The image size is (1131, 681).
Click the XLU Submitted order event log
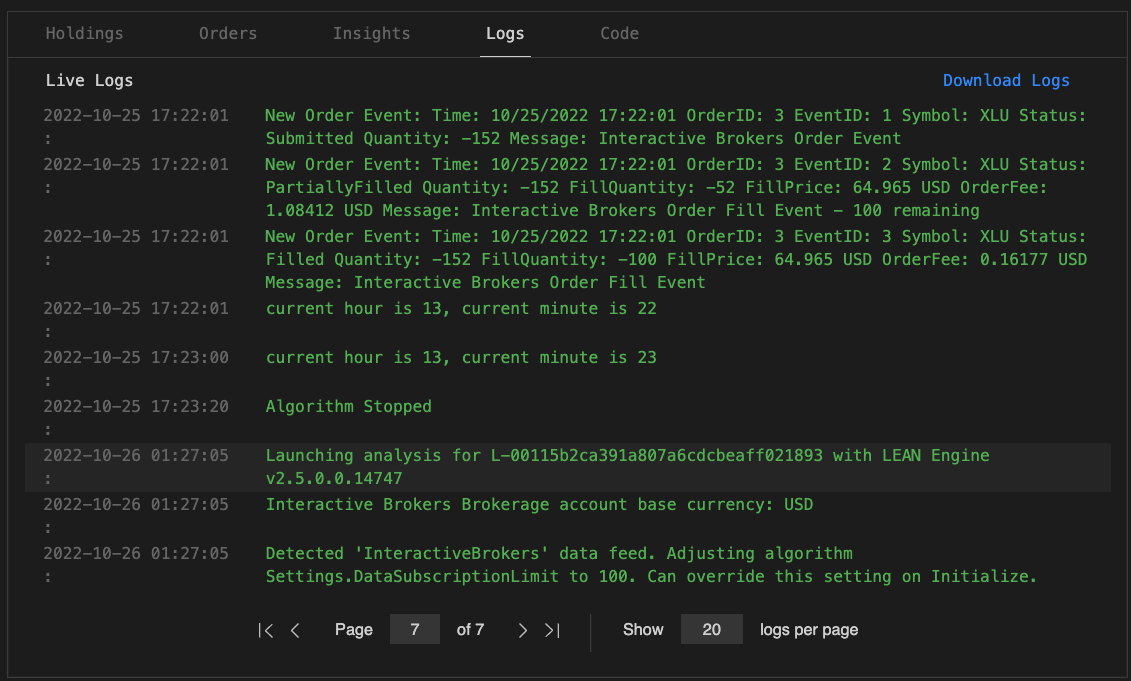click(675, 127)
